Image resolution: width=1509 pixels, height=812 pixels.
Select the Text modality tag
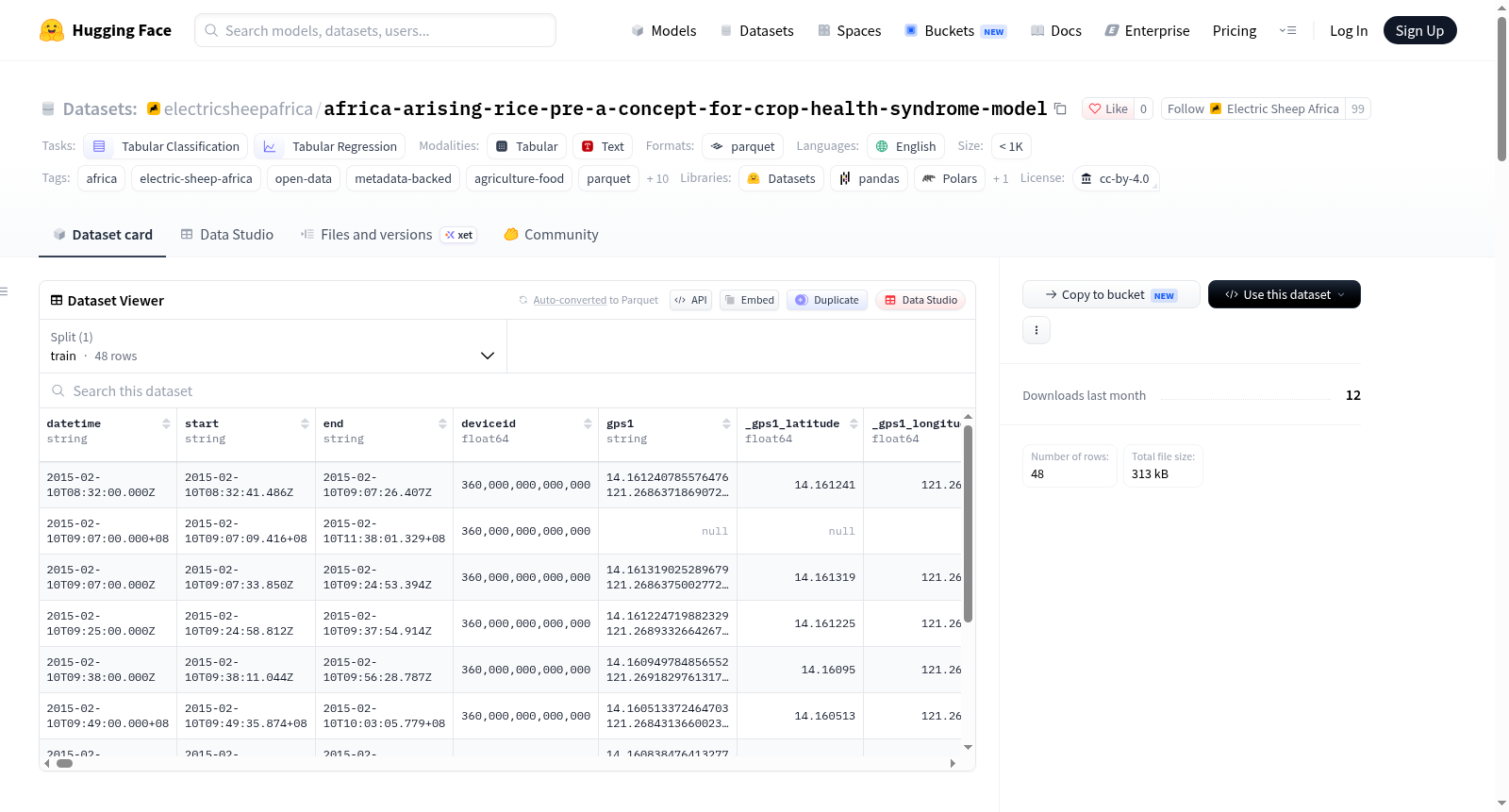(x=603, y=146)
